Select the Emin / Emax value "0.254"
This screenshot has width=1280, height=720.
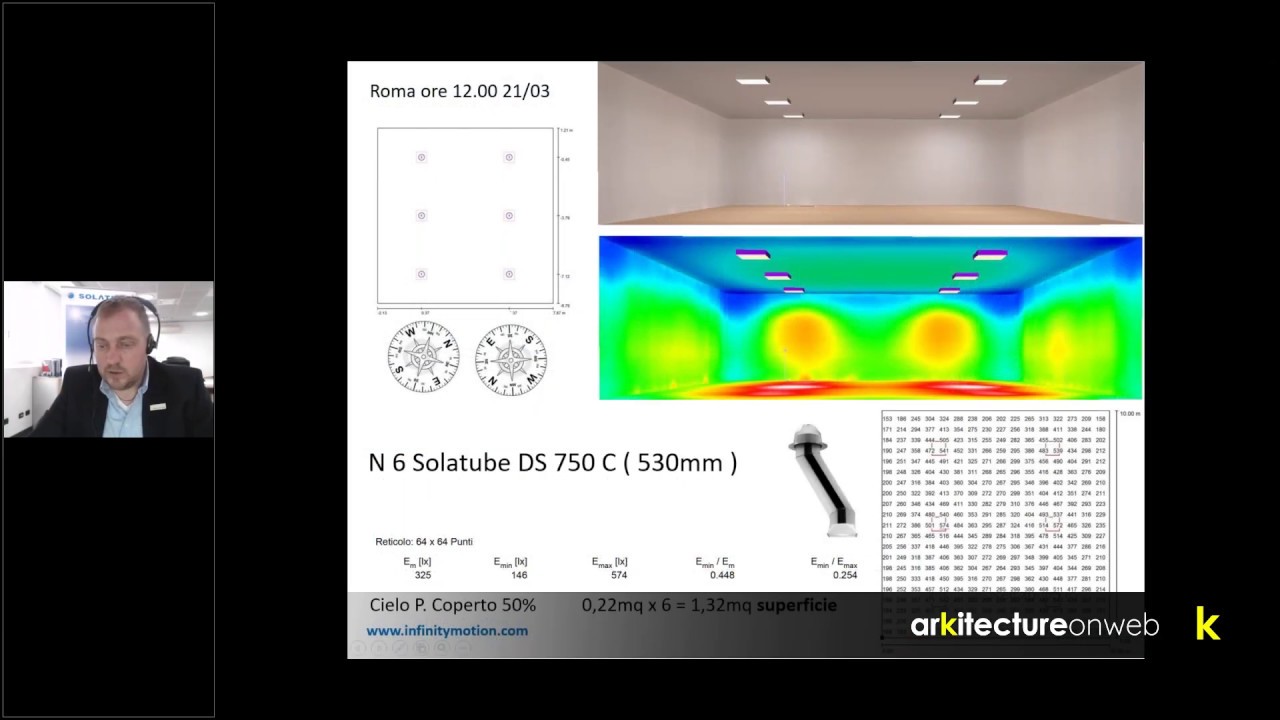tap(845, 575)
